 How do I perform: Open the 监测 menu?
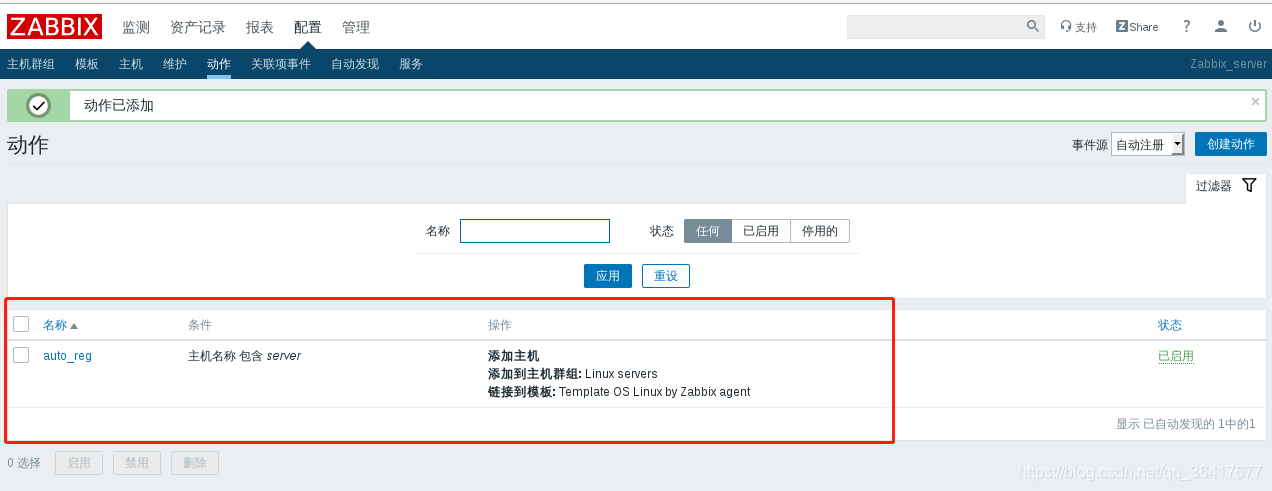click(136, 27)
